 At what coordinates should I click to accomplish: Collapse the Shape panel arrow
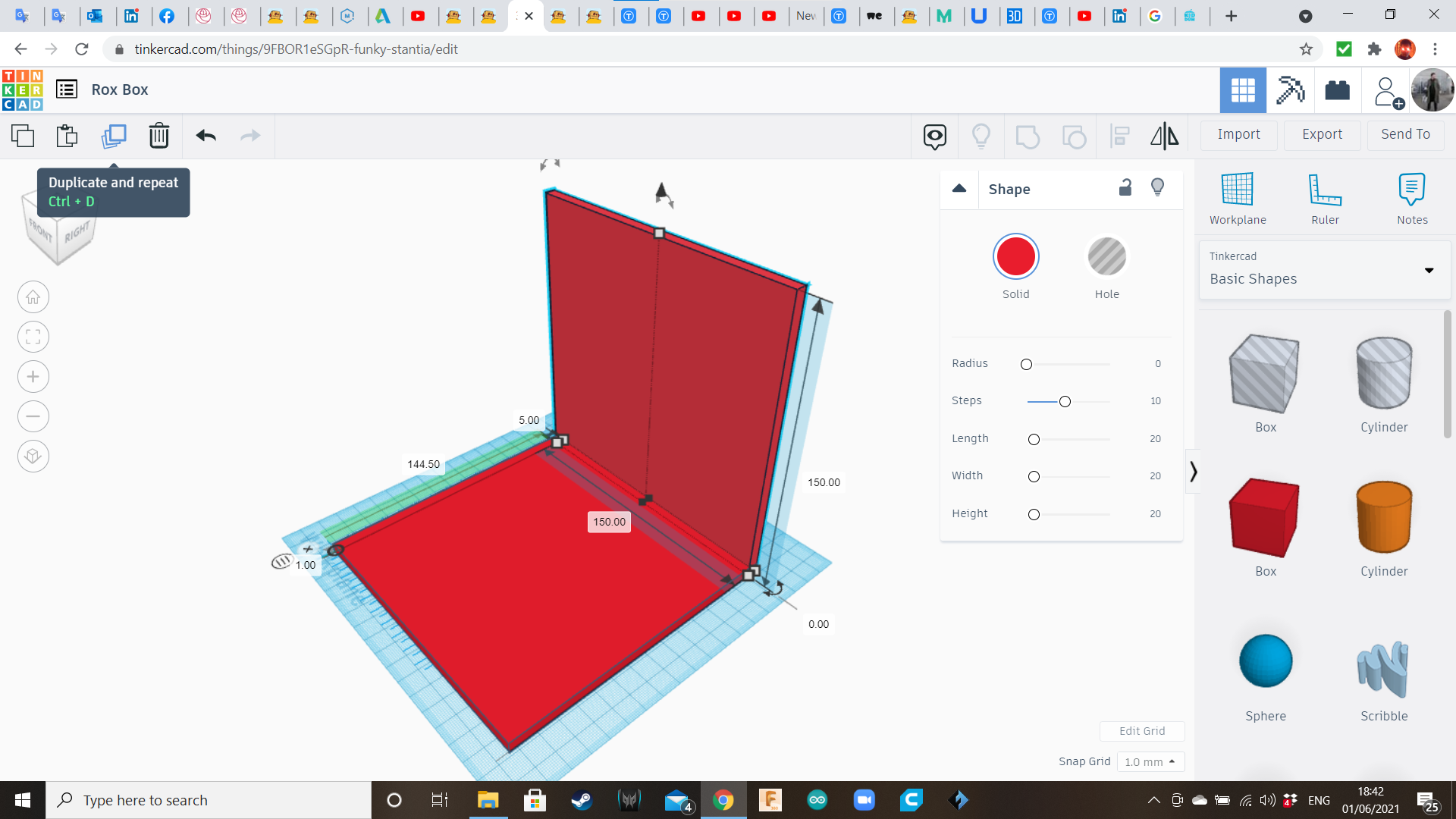coord(959,188)
